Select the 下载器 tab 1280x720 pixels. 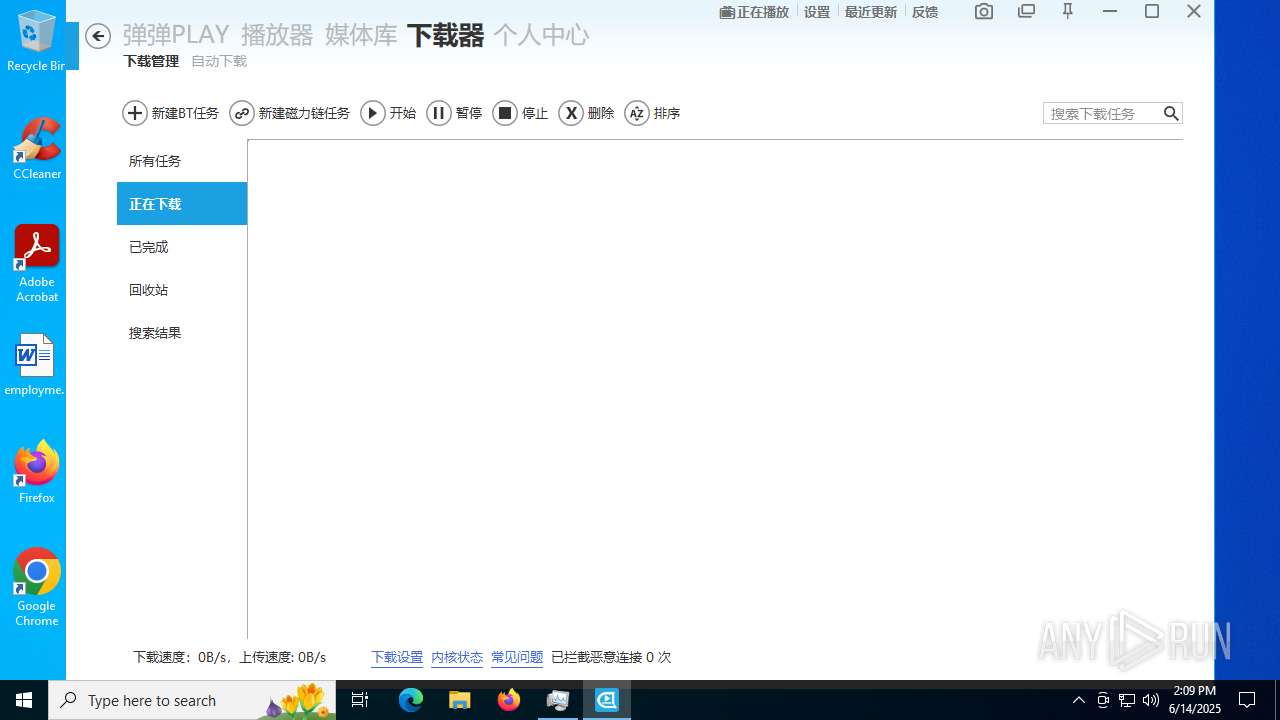[445, 35]
